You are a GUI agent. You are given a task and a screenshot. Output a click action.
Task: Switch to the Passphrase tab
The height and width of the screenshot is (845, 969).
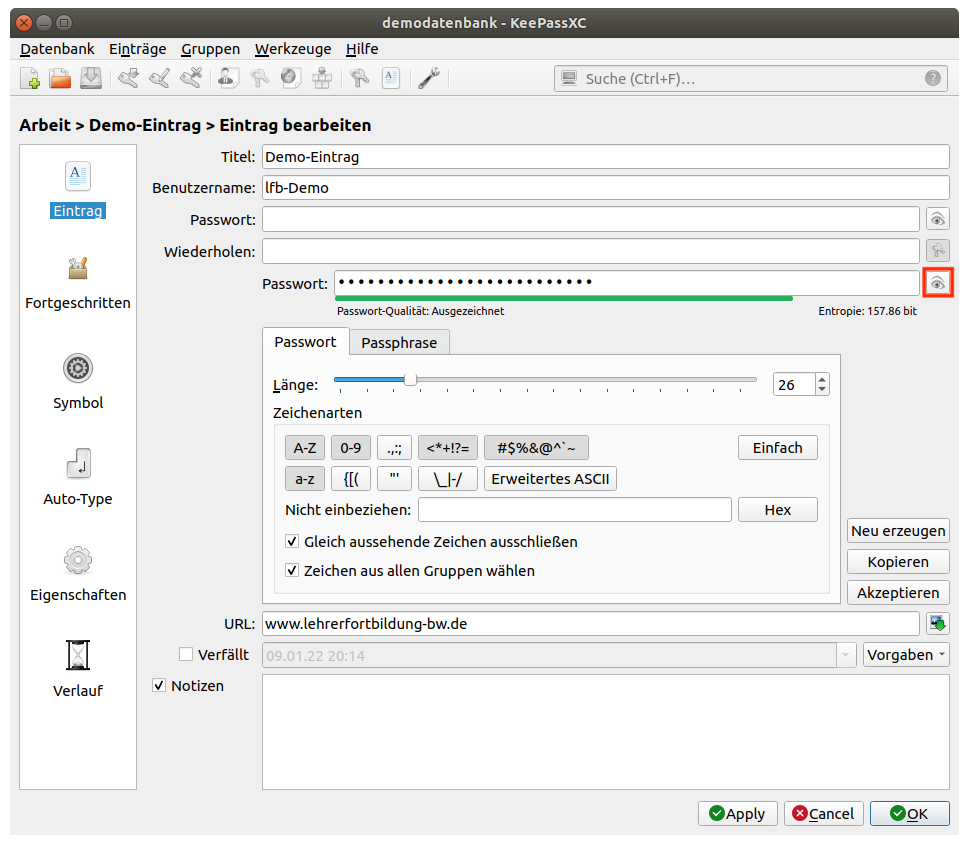pos(399,343)
